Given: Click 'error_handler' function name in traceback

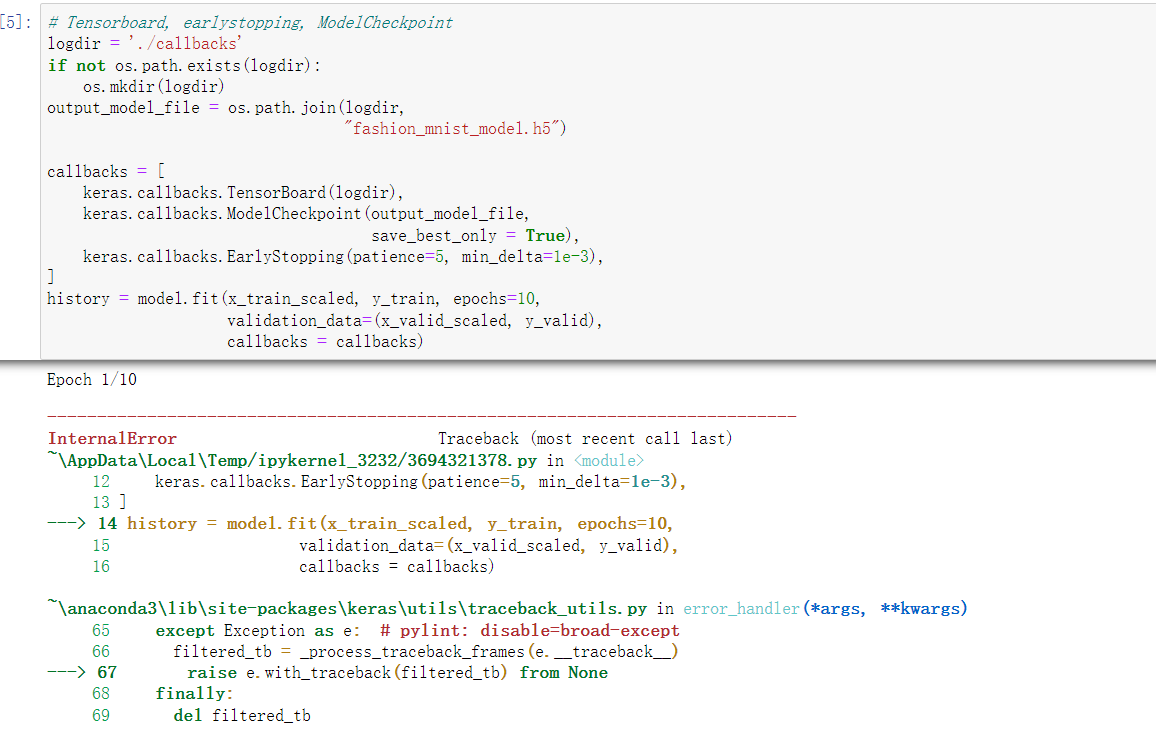Looking at the screenshot, I should [741, 609].
